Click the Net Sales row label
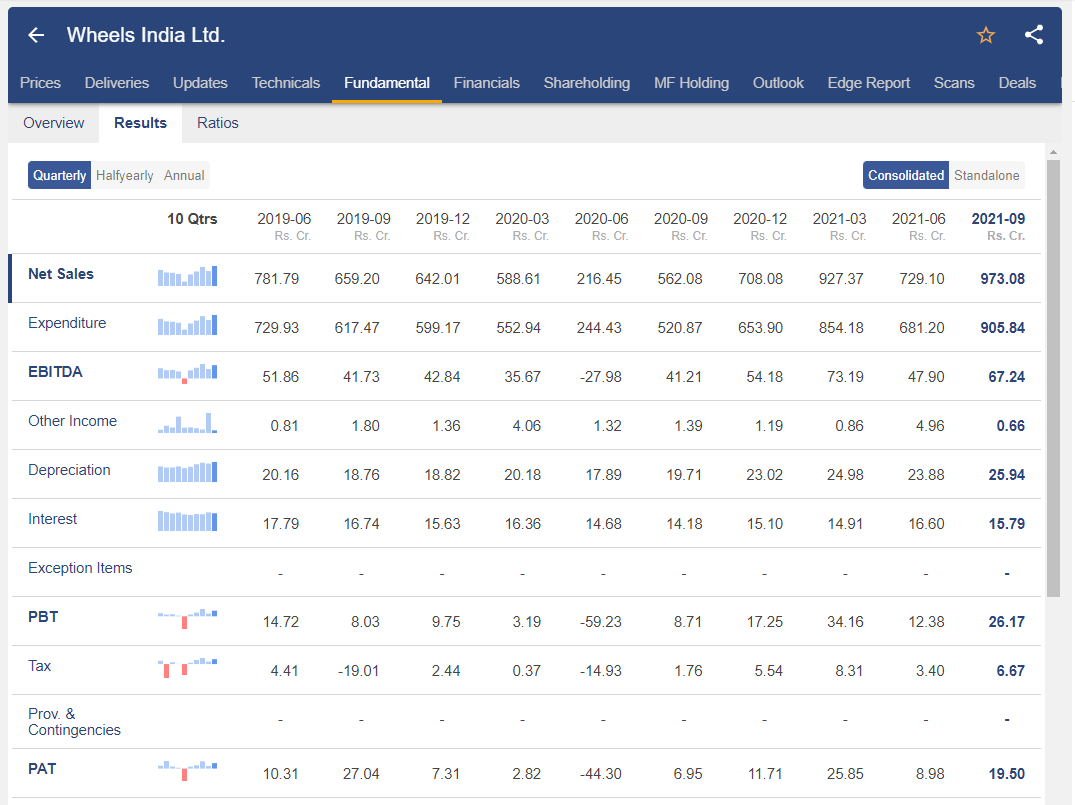This screenshot has width=1075, height=805. (x=61, y=274)
